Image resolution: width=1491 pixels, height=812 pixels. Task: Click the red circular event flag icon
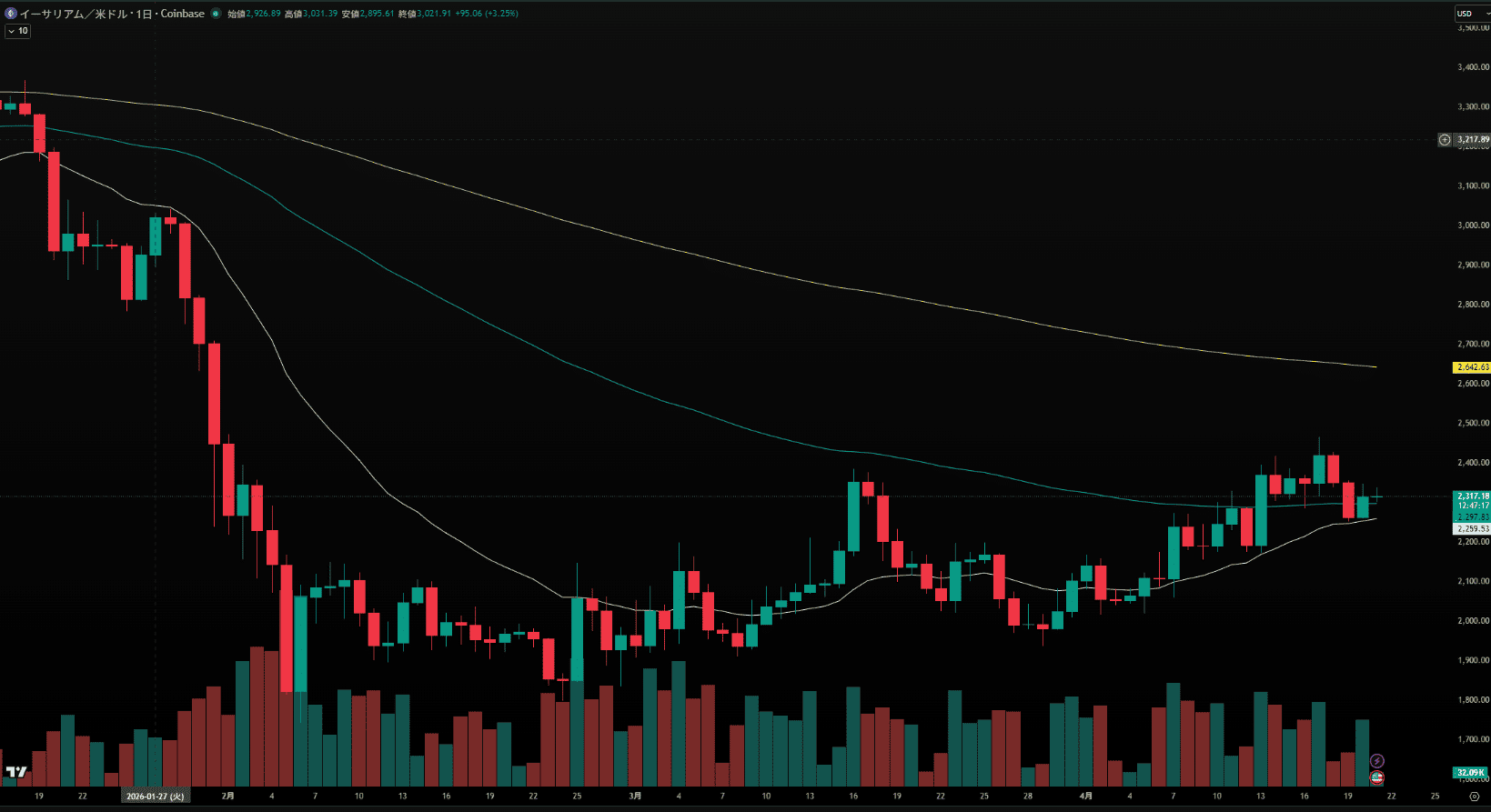click(x=1377, y=777)
